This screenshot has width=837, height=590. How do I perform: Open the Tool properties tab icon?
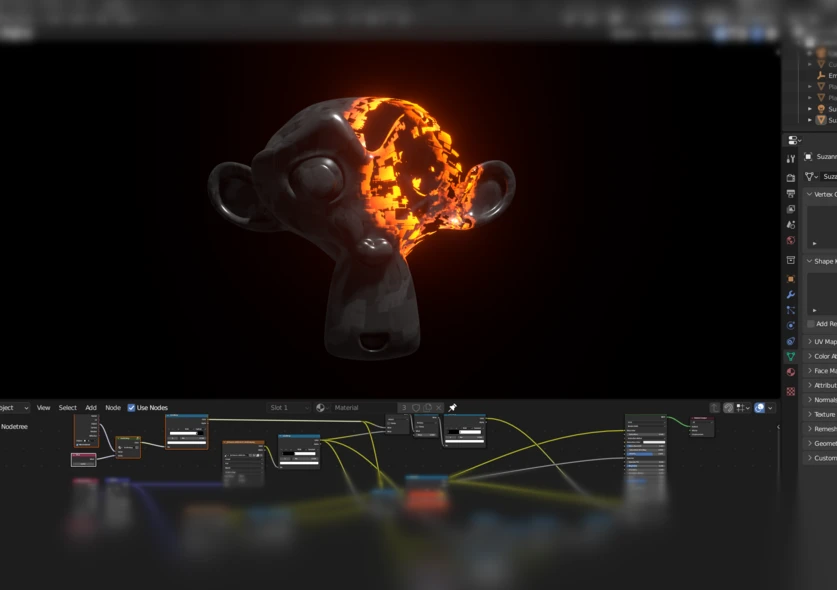point(791,159)
